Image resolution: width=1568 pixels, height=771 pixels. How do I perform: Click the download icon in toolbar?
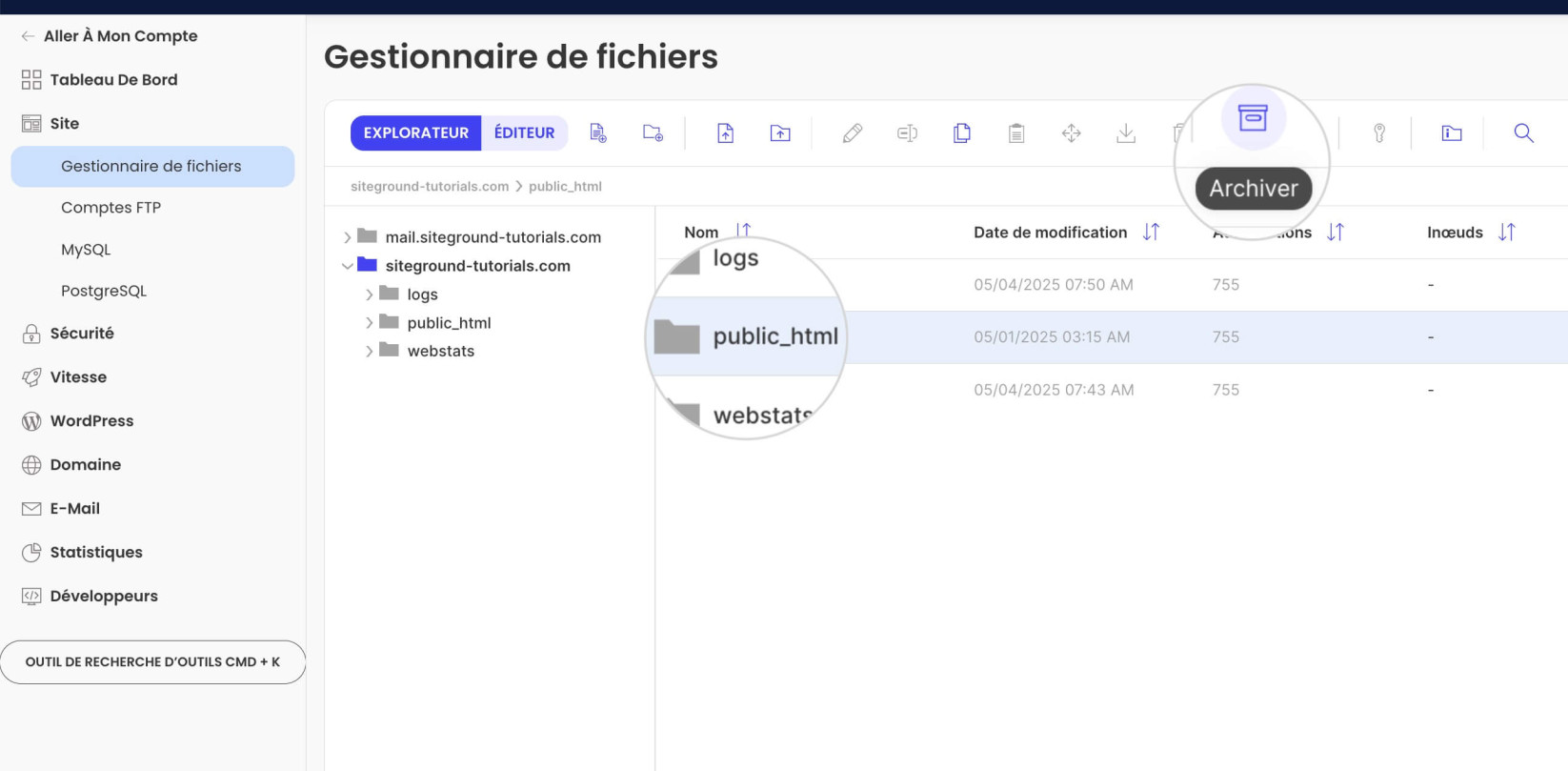(x=1126, y=133)
